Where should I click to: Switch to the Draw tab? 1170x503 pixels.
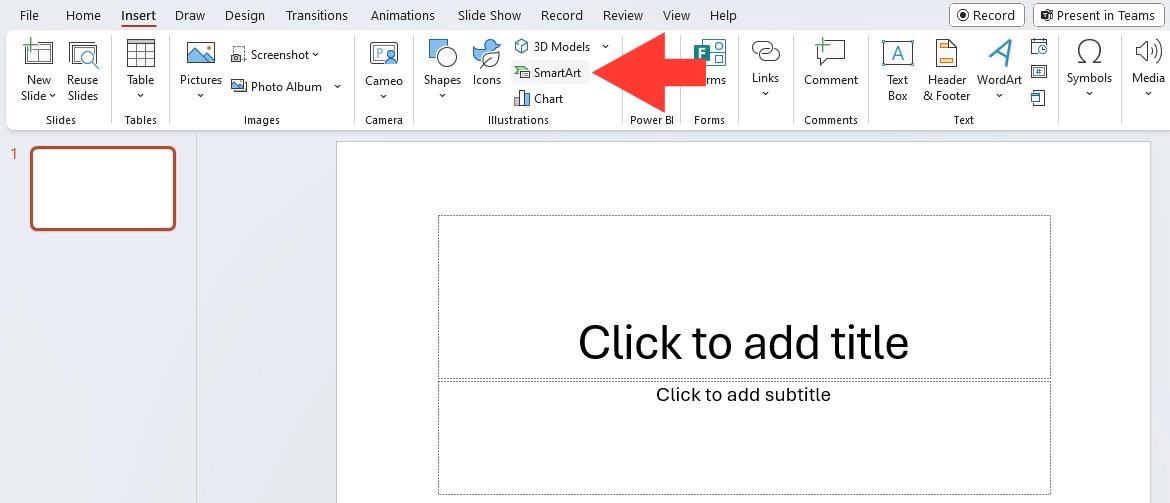point(190,15)
